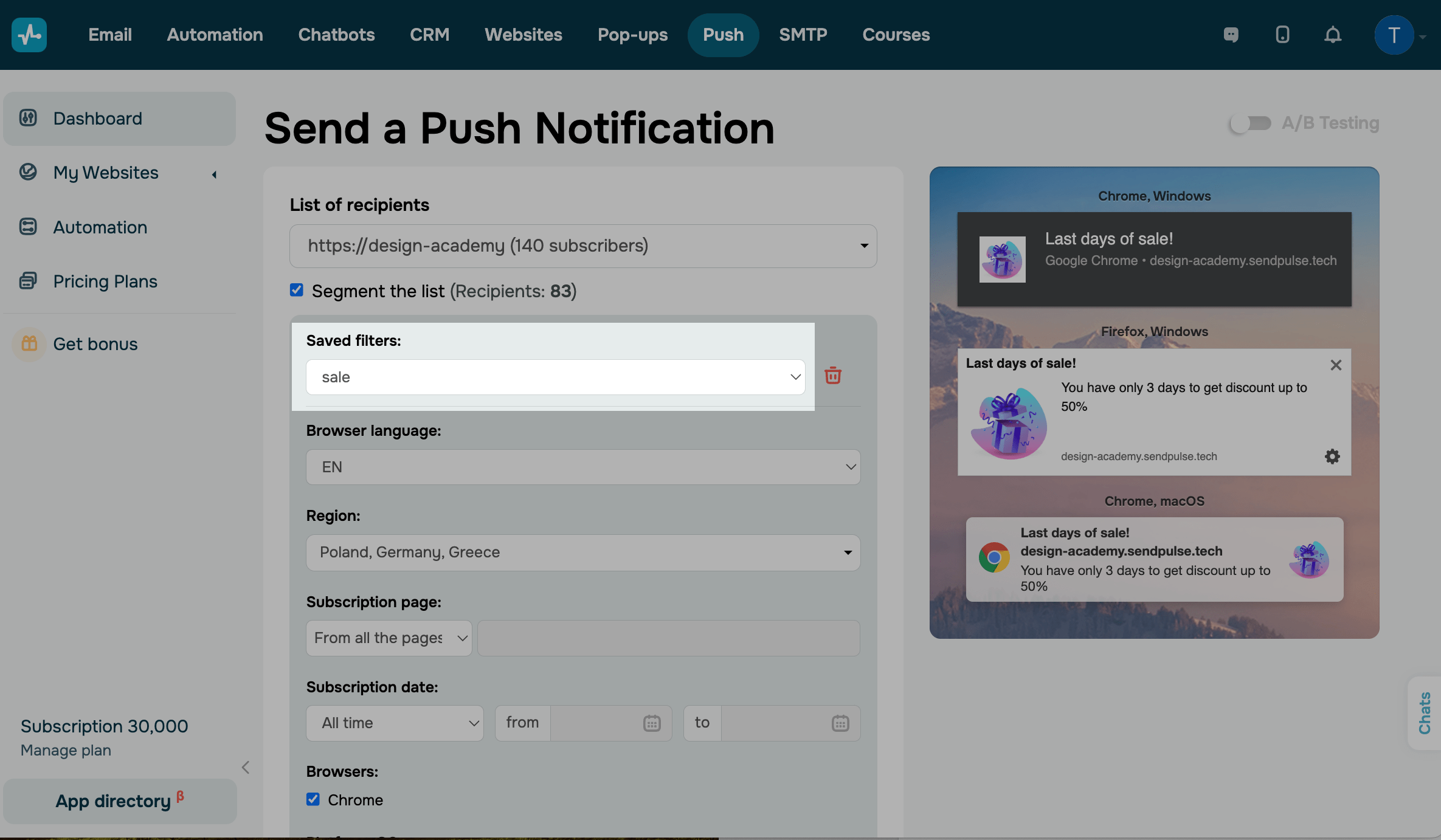Open the chat messages icon in header

(1231, 35)
